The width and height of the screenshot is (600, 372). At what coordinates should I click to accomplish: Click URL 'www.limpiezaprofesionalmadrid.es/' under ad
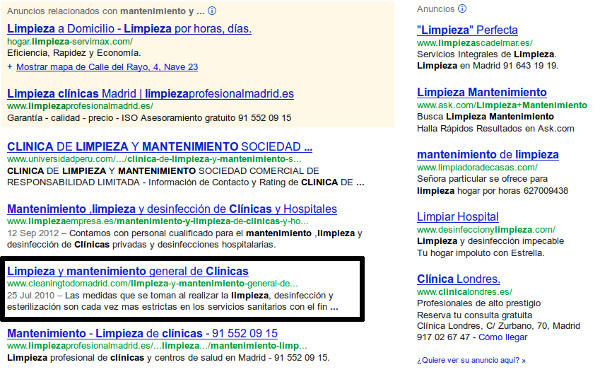(80, 106)
